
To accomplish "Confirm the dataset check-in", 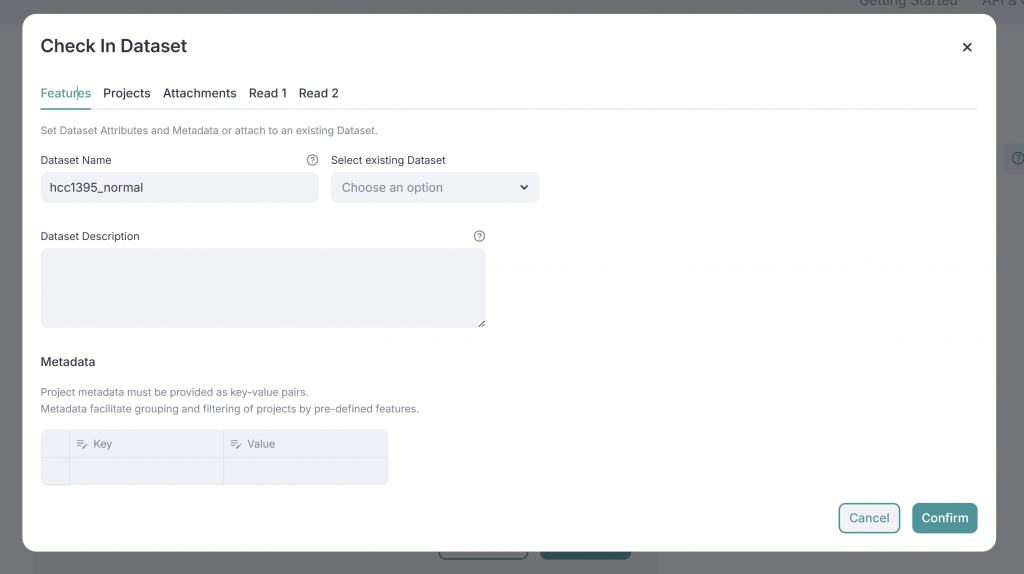I will (944, 518).
